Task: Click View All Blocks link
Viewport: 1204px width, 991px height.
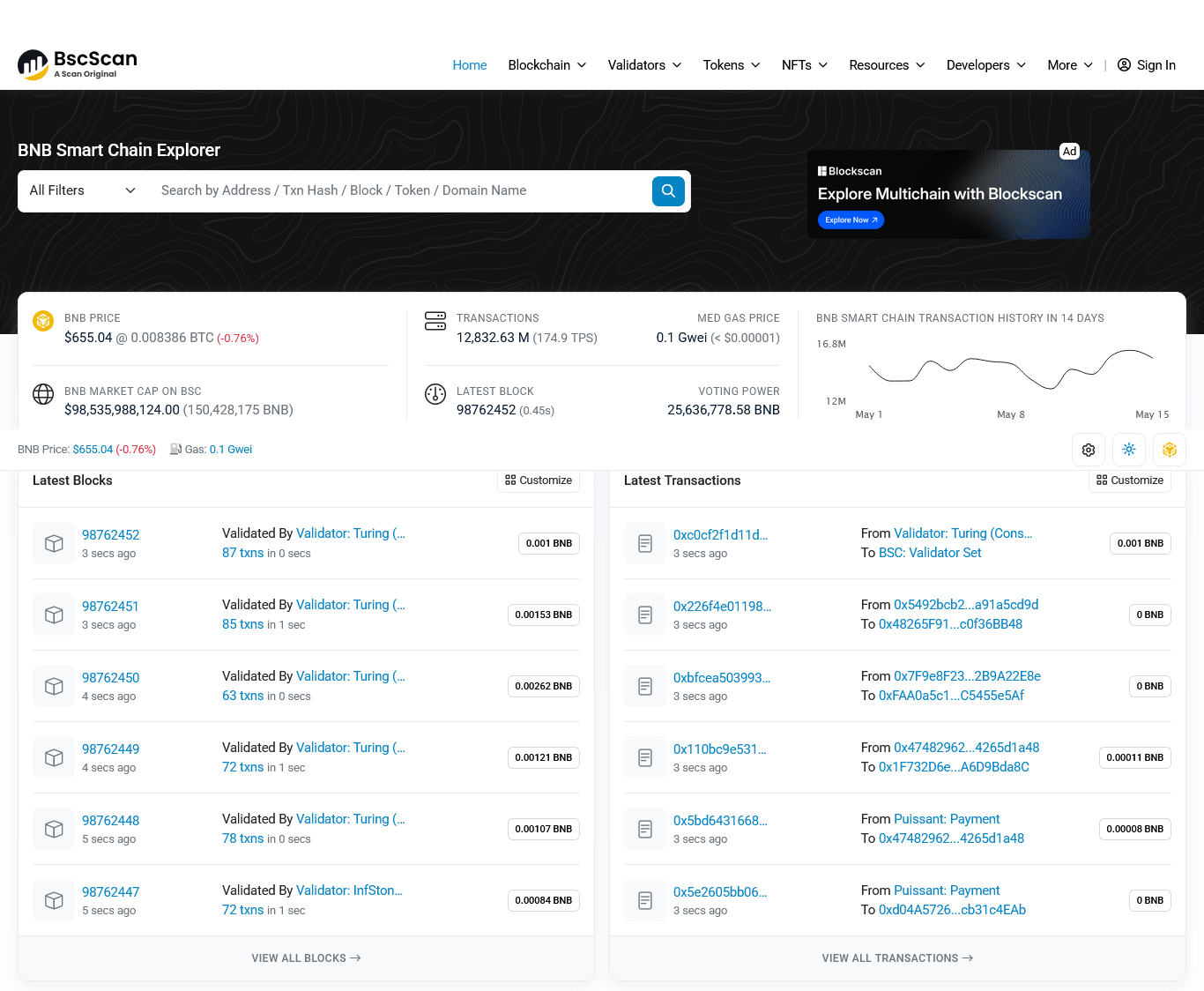Action: point(306,958)
